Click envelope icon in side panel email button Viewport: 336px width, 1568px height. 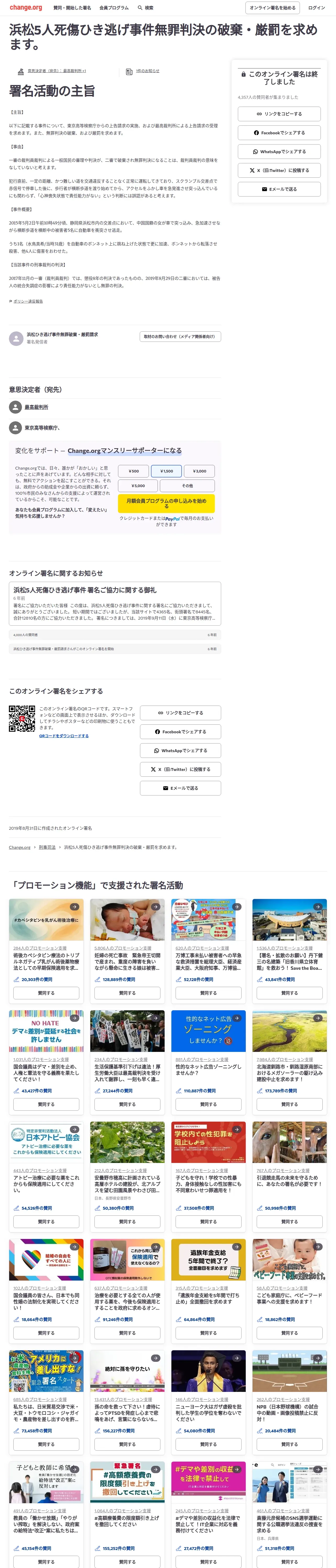264,189
